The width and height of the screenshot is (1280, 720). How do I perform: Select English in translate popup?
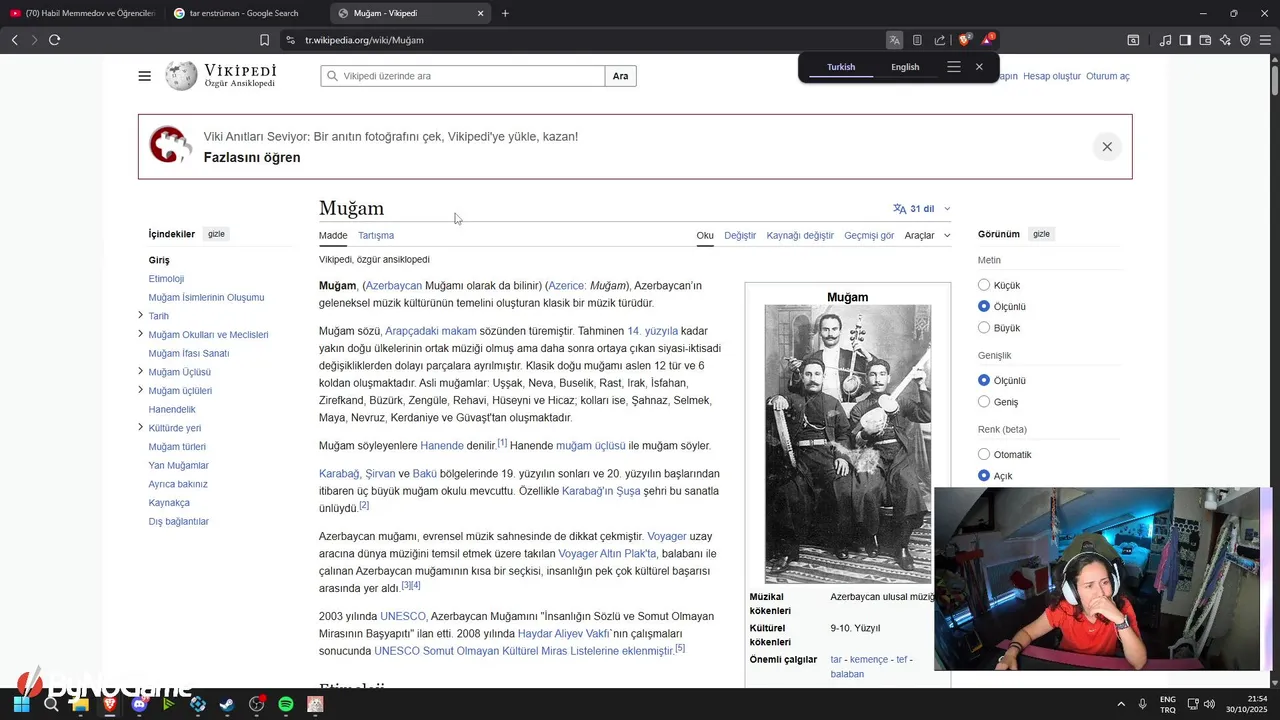point(905,67)
